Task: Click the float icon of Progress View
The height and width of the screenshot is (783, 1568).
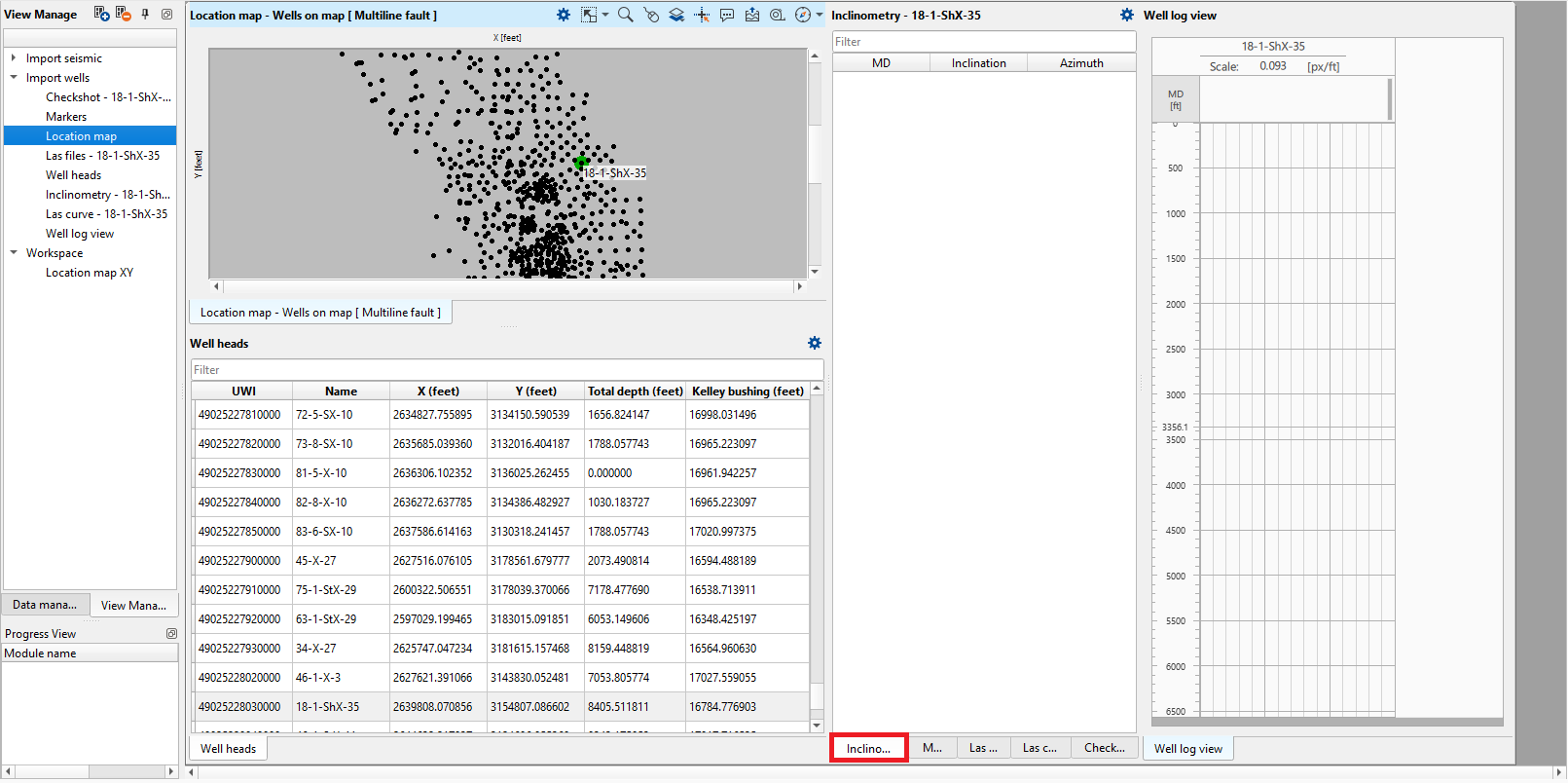Action: [171, 633]
